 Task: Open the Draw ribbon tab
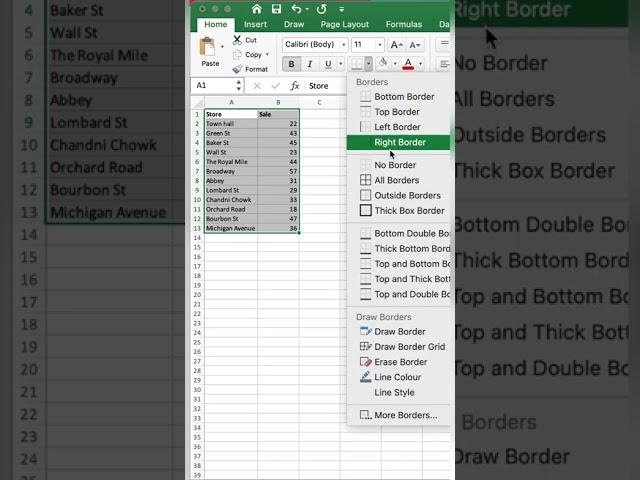(294, 24)
